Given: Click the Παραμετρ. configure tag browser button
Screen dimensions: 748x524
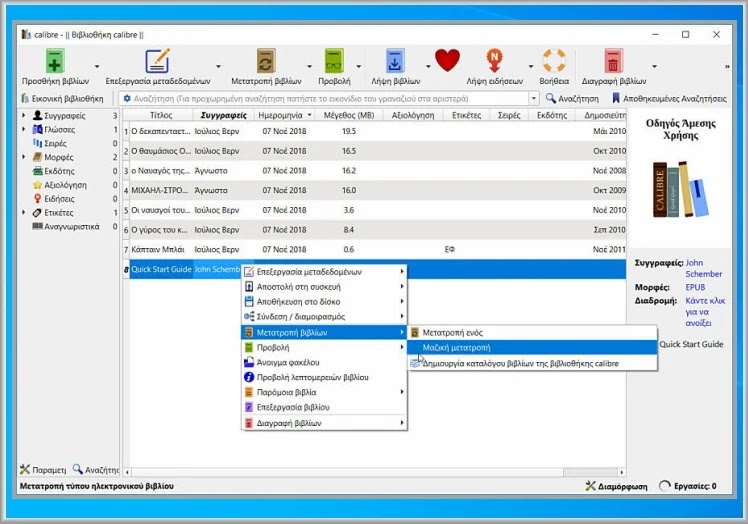Looking at the screenshot, I should pyautogui.click(x=43, y=470).
